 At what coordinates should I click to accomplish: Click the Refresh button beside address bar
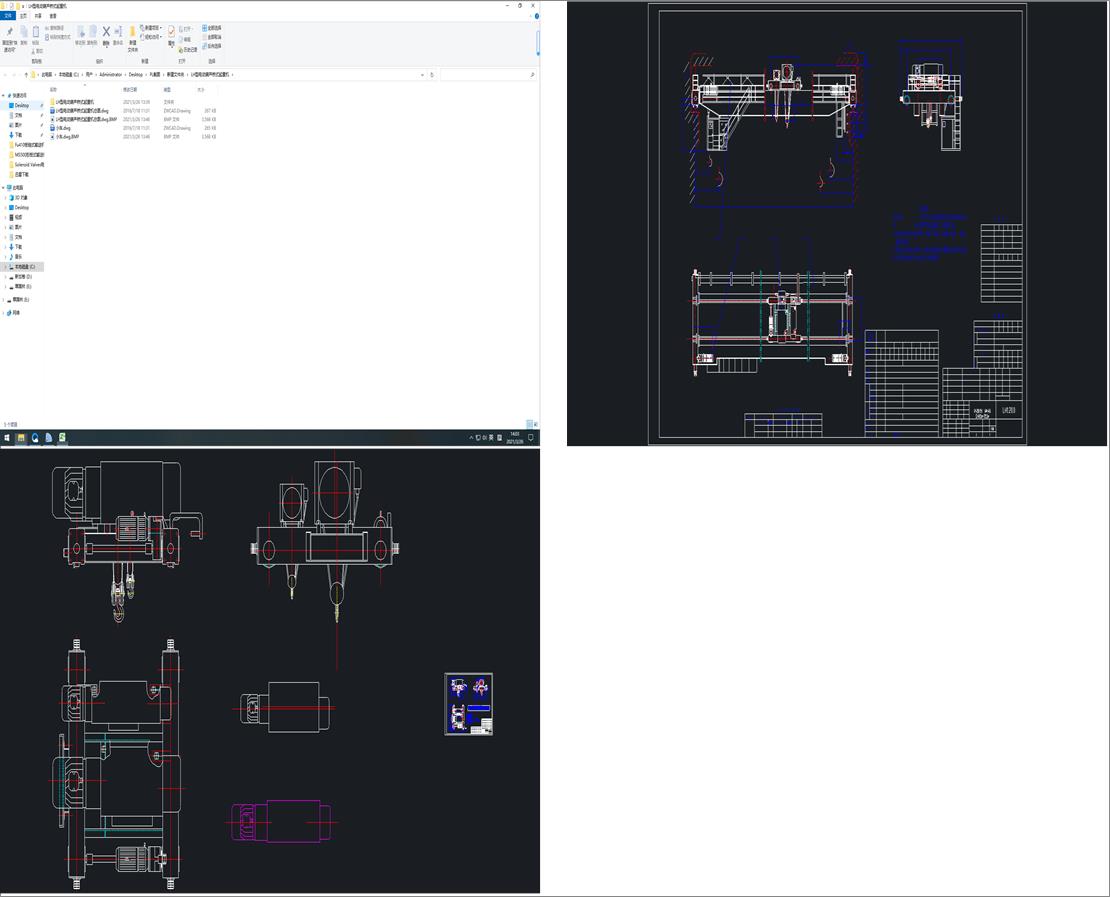[432, 74]
